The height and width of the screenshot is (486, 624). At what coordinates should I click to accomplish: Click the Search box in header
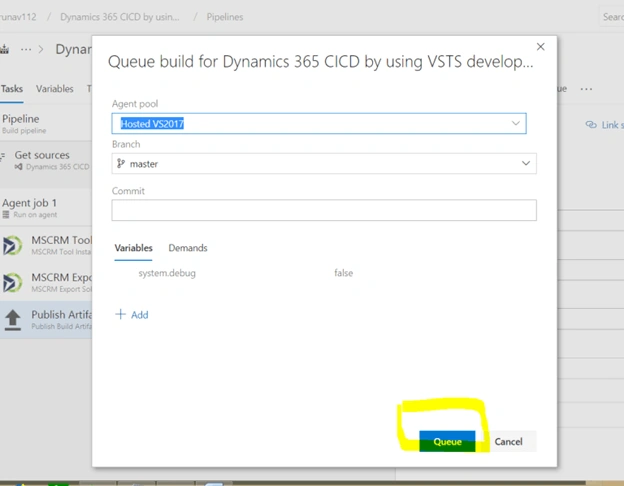pyautogui.click(x=612, y=17)
